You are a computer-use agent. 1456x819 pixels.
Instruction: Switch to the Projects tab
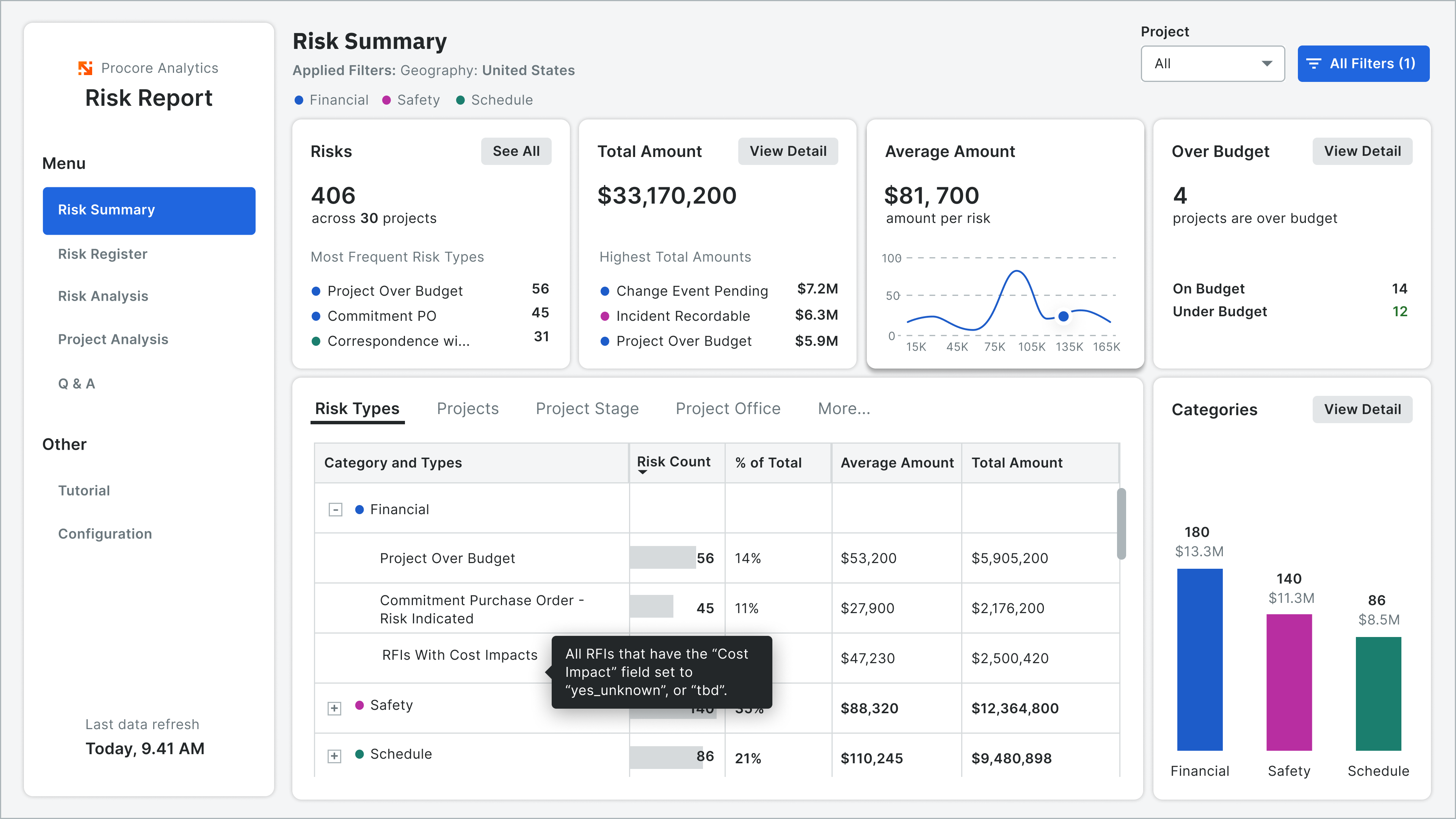[x=468, y=409]
